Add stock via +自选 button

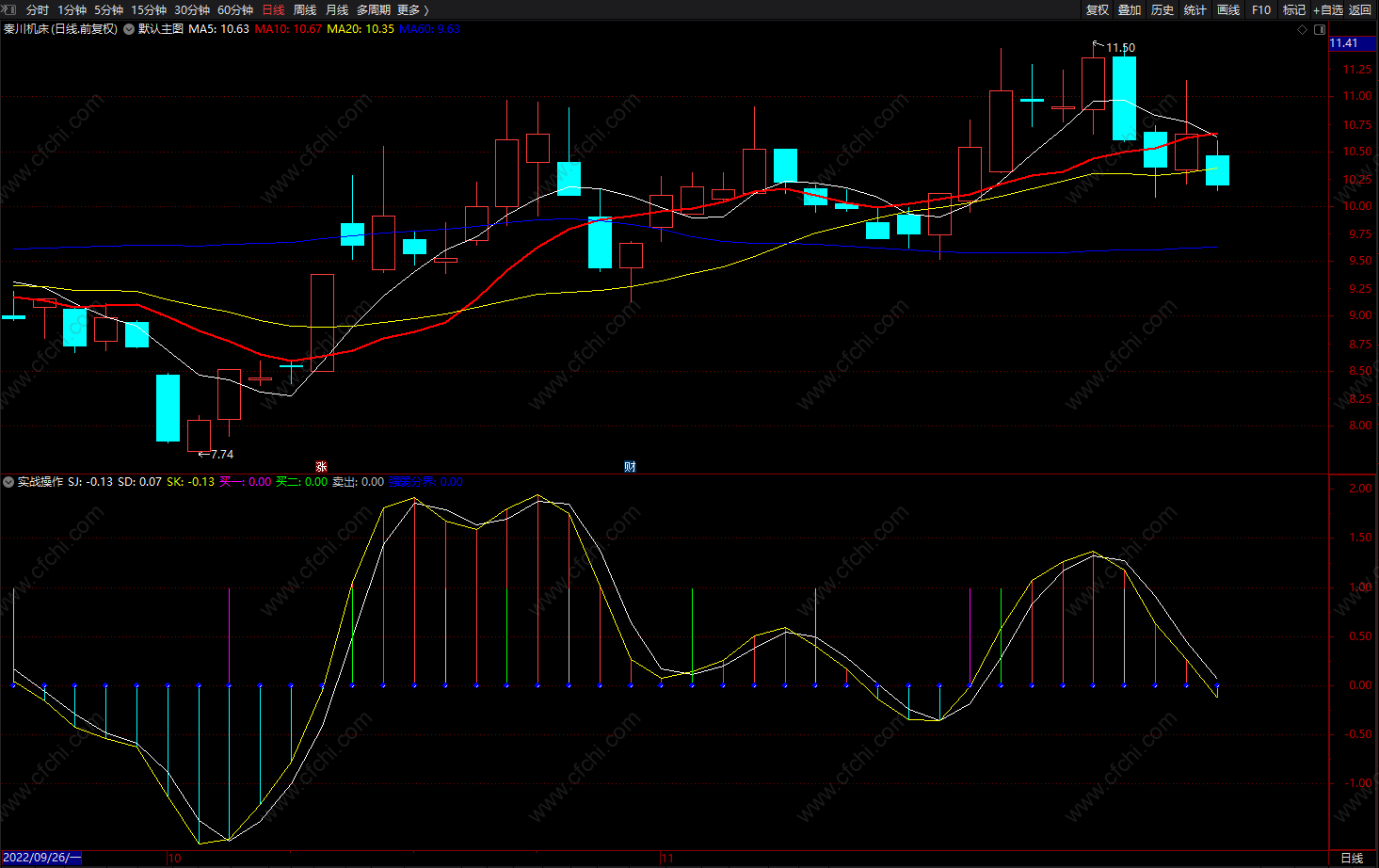pyautogui.click(x=1328, y=10)
